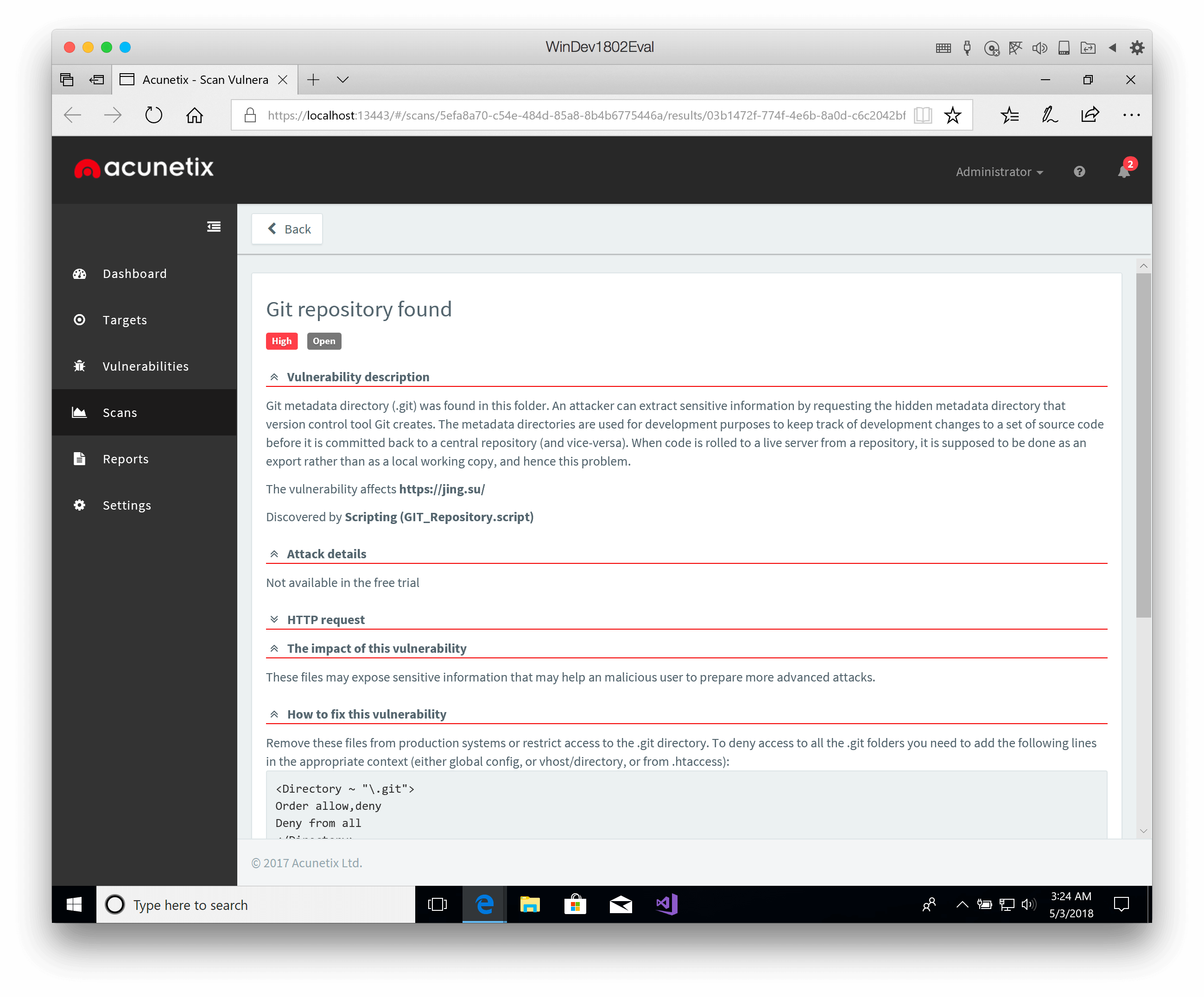Add web notes with the pen icon

pyautogui.click(x=1050, y=115)
